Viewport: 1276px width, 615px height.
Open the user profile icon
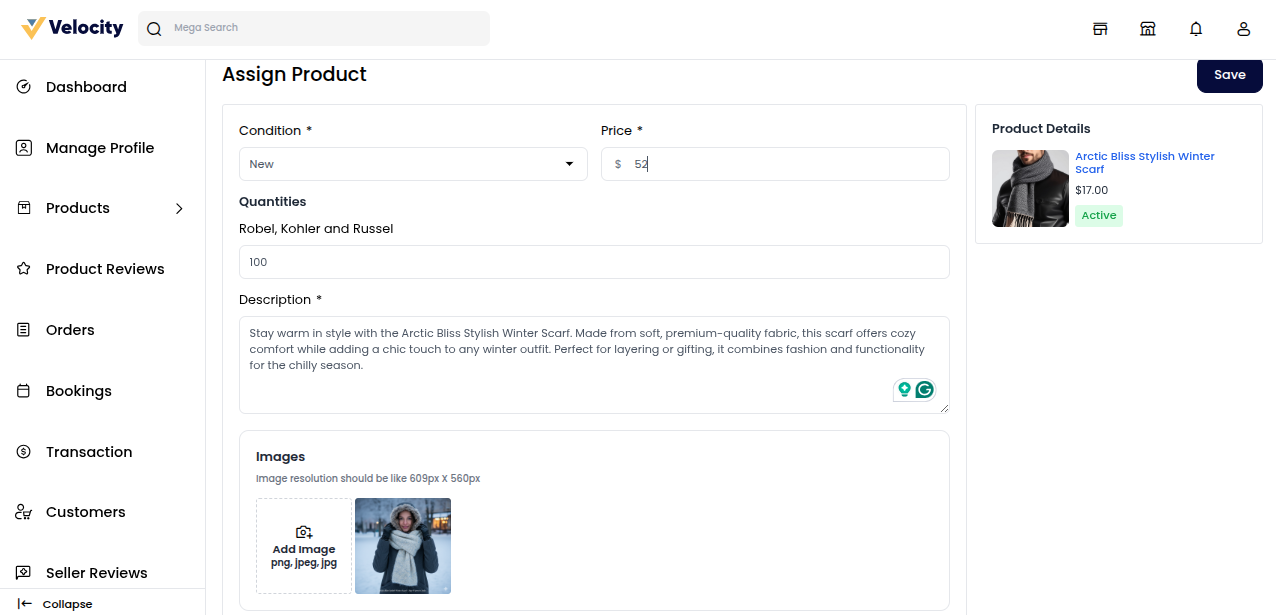tap(1244, 29)
